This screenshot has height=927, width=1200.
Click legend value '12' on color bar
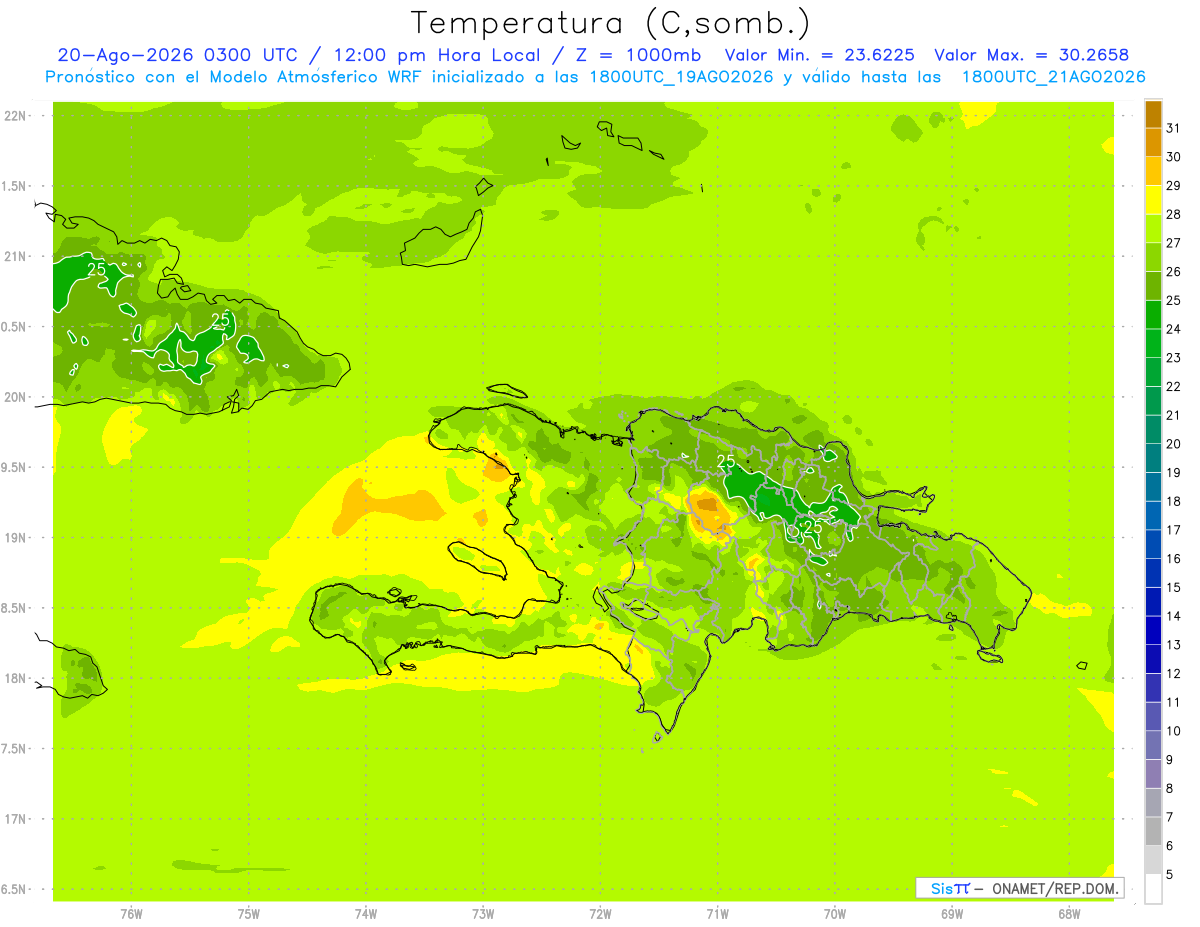click(1174, 673)
